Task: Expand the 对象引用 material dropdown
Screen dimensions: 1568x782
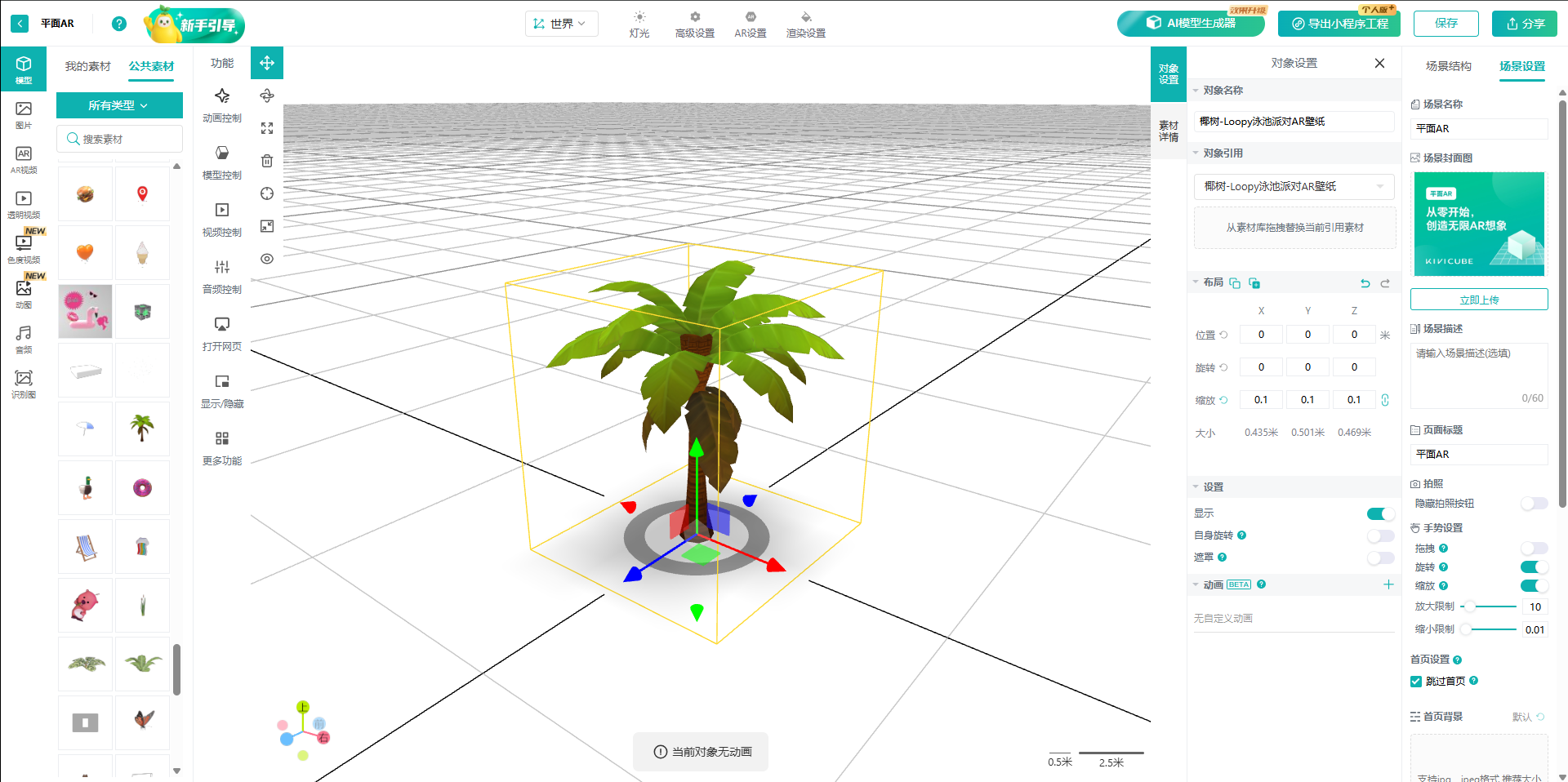Action: [1294, 186]
